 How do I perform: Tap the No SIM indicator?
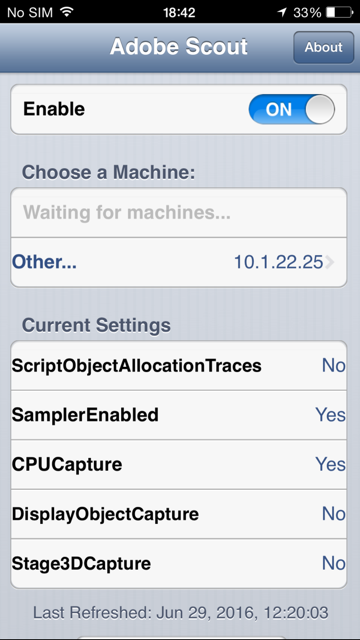pos(30,12)
